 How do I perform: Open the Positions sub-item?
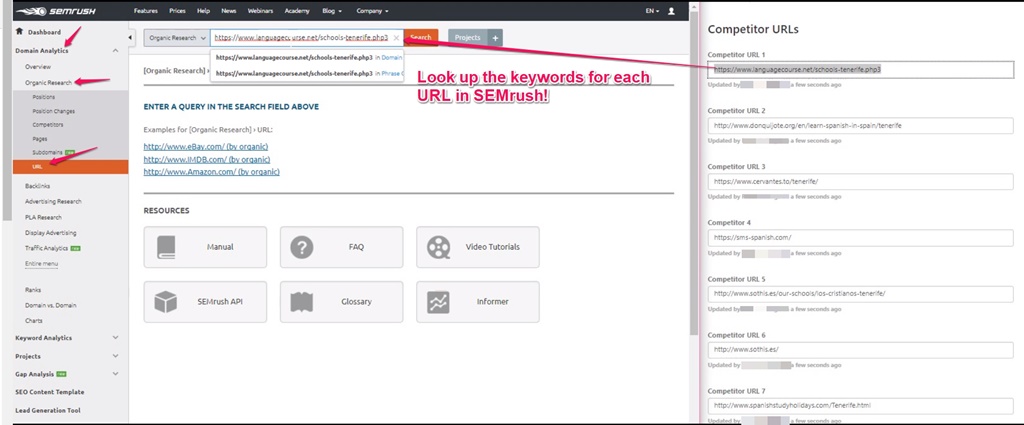[x=44, y=97]
